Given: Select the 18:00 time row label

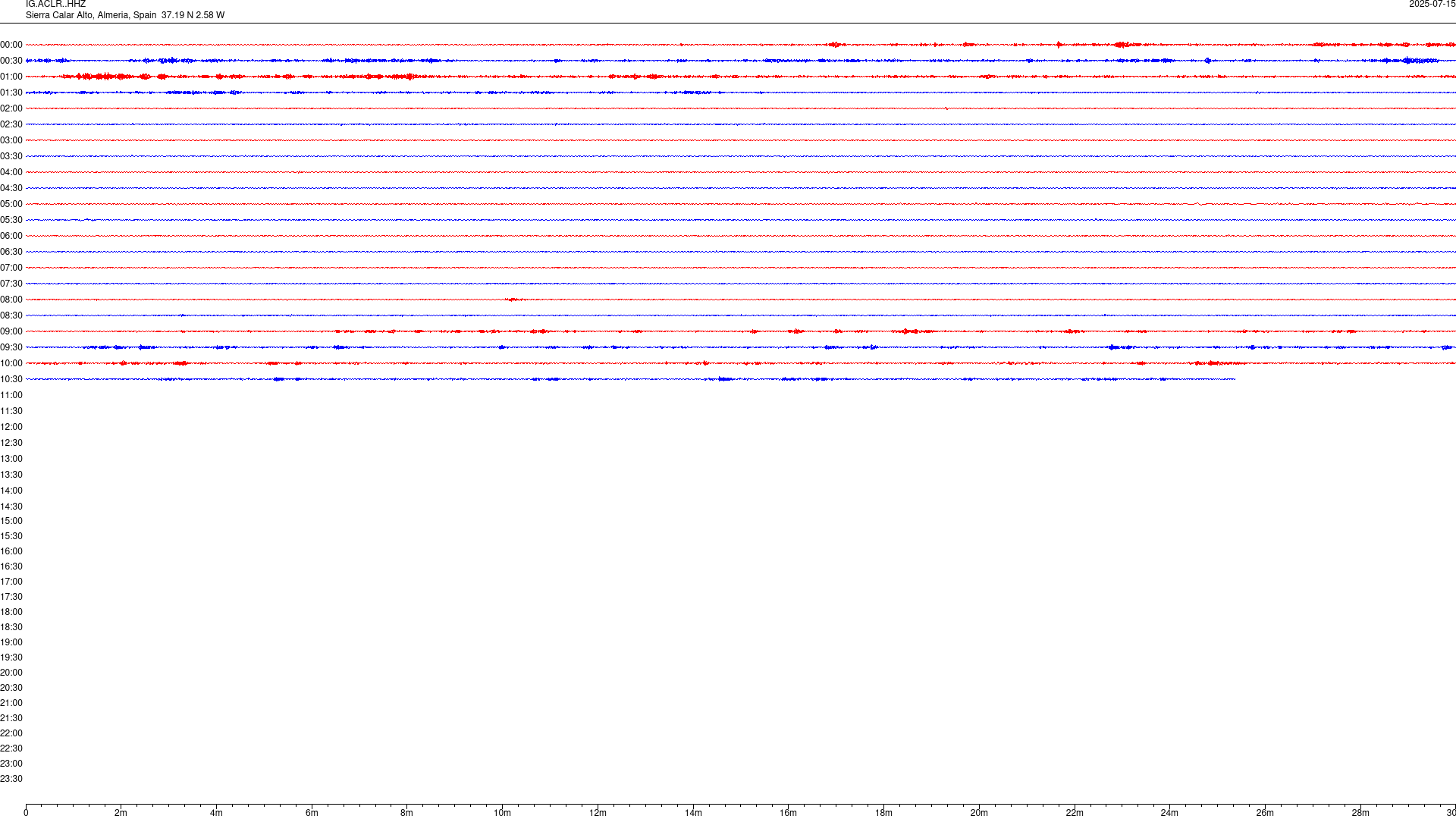Looking at the screenshot, I should coord(11,612).
